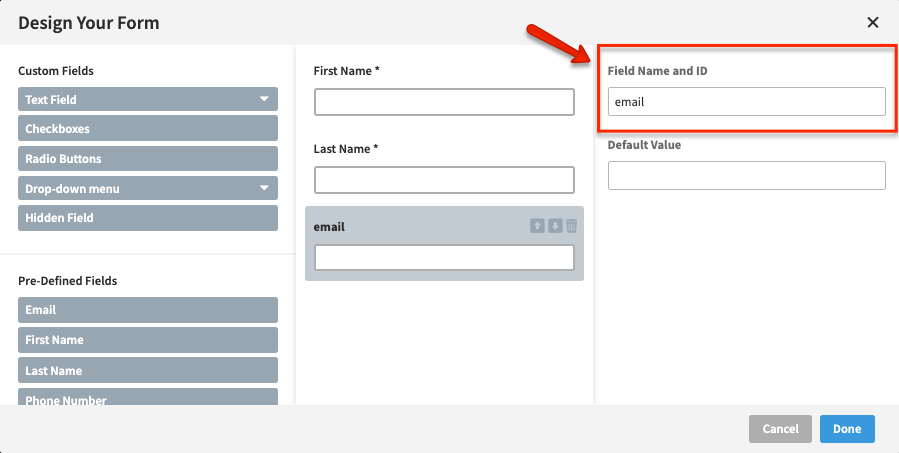Click the email field's text input
Screen dimensions: 899x453
(444, 258)
